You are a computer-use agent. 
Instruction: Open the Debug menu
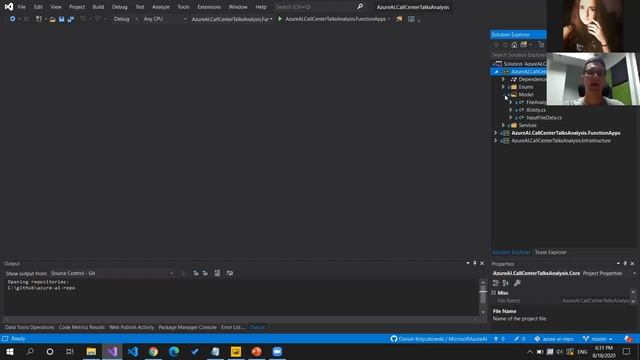tap(120, 7)
